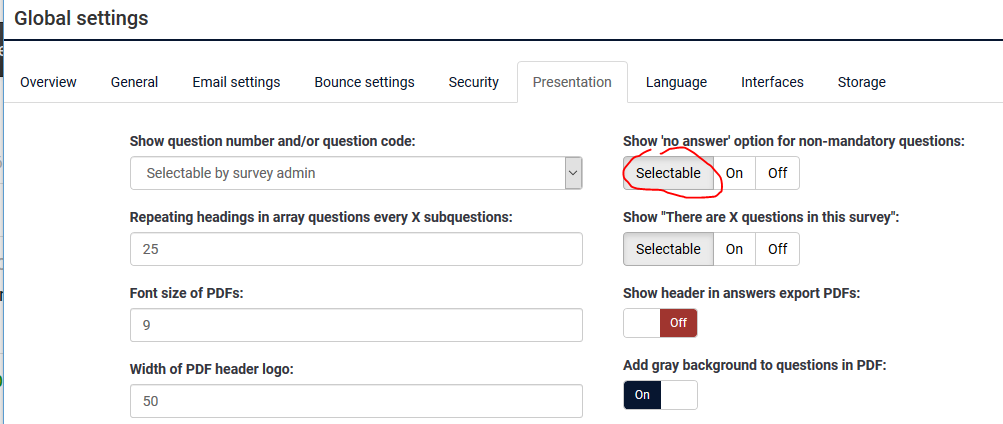Set 'There are X questions' to Off

click(777, 249)
